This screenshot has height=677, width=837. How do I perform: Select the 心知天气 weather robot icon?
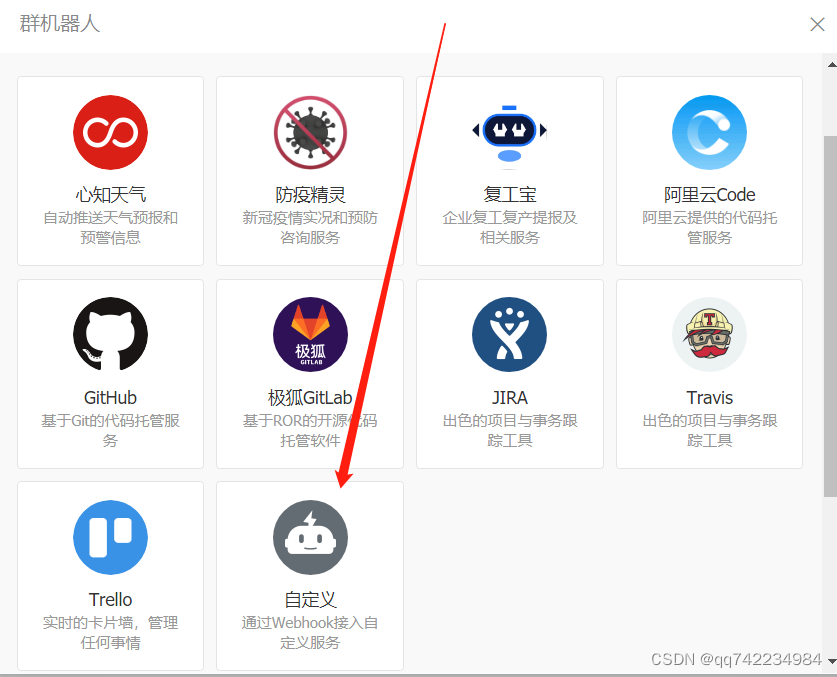click(x=110, y=131)
